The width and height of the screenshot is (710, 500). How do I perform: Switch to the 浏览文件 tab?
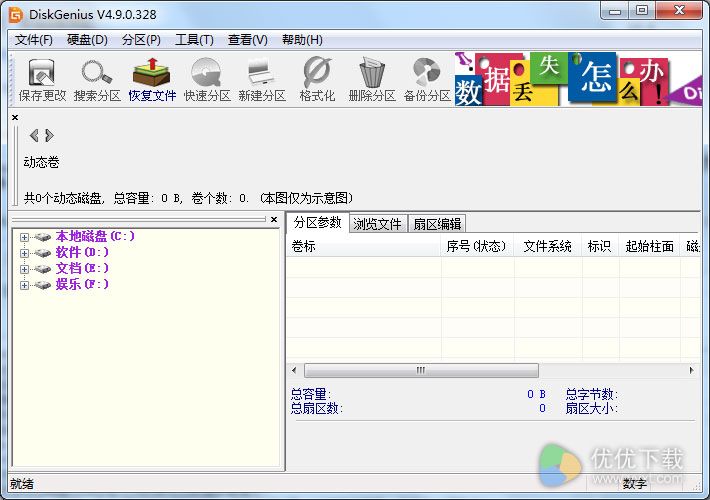coord(378,224)
